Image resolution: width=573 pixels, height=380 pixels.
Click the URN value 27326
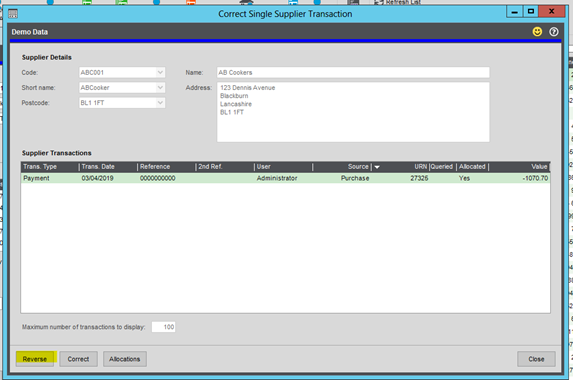click(419, 178)
